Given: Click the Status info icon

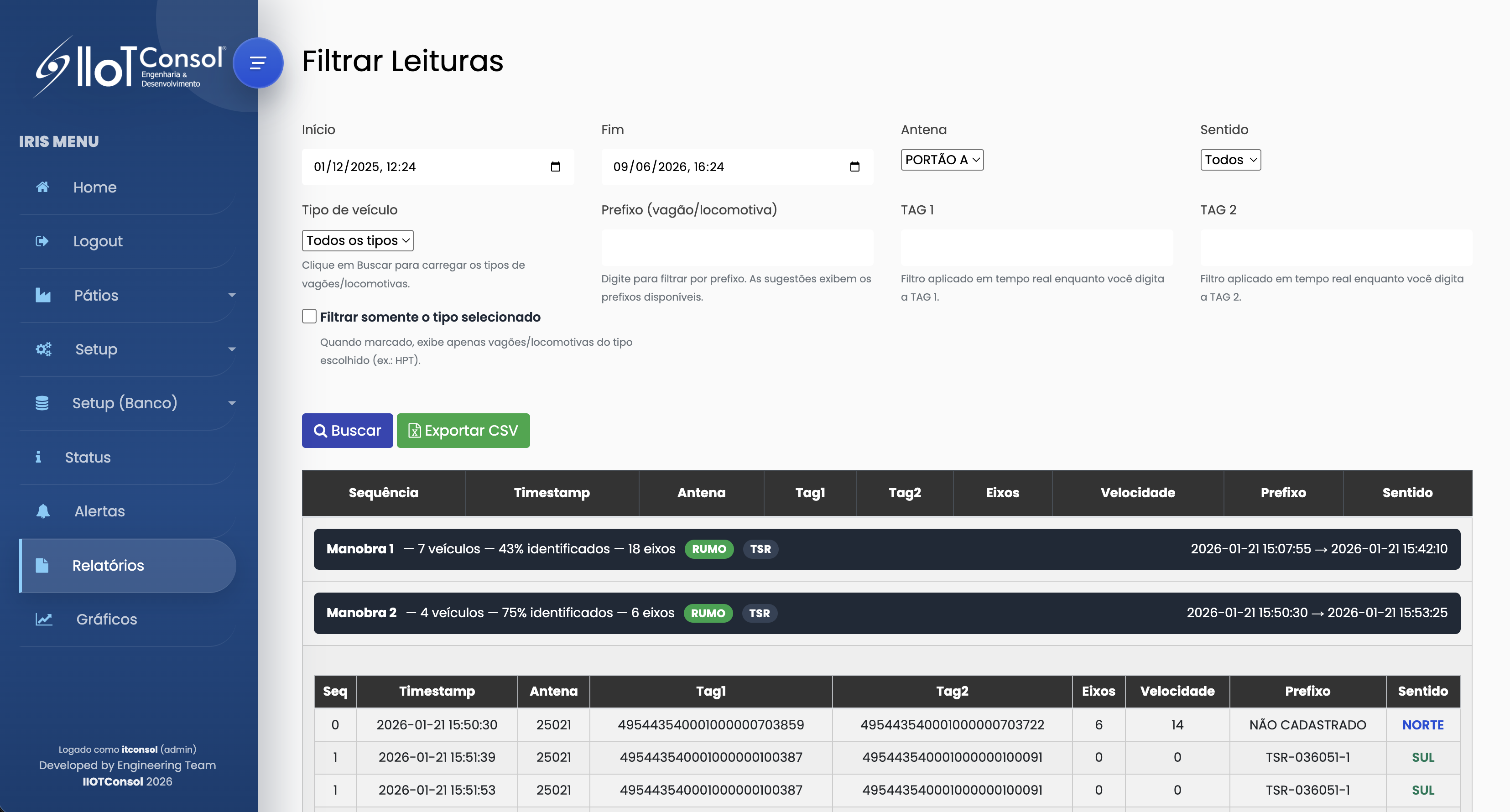Looking at the screenshot, I should point(38,457).
